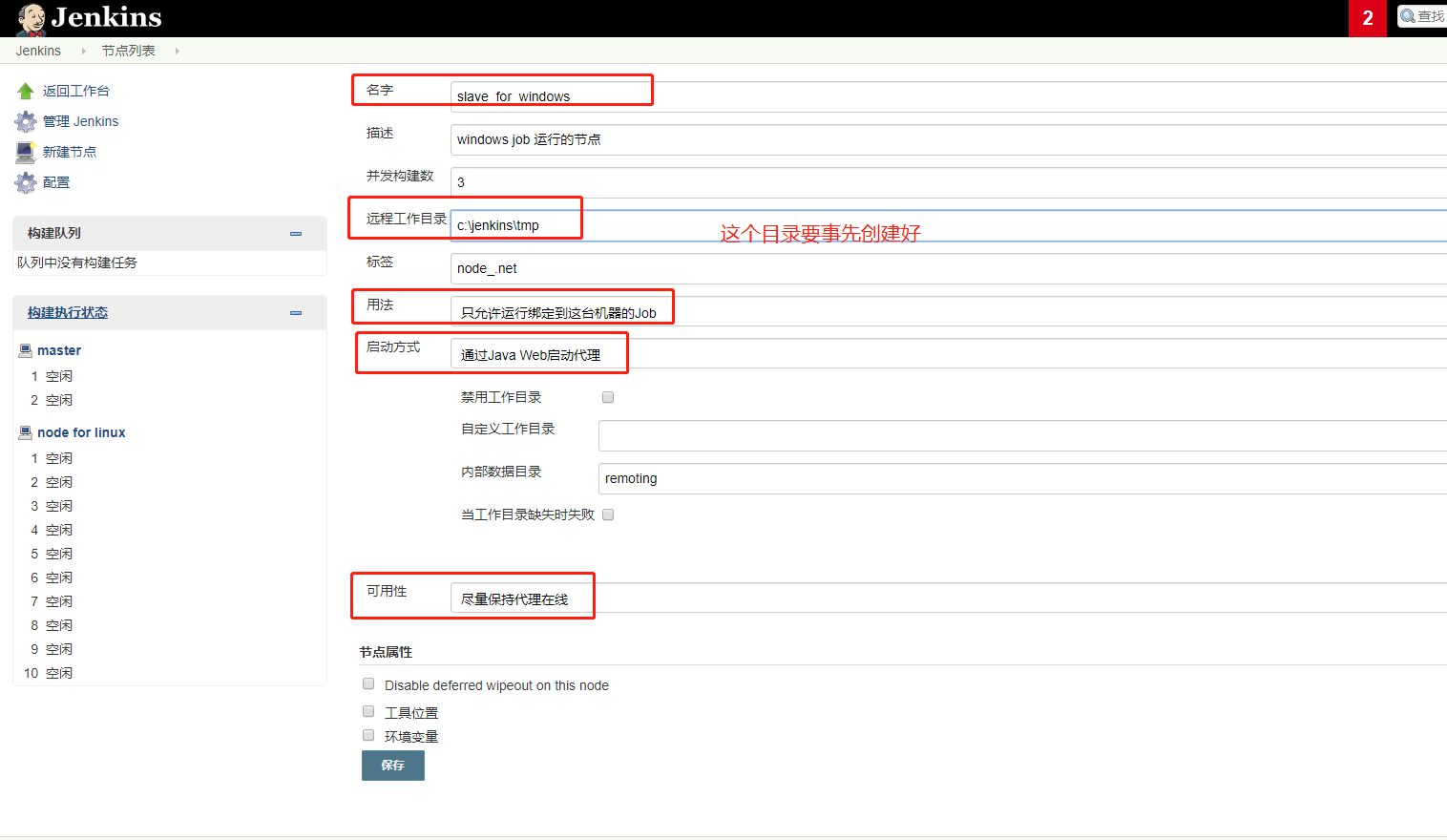The image size is (1447, 840).
Task: Focus the 自定义工作目录 input field
Action: click(1022, 435)
